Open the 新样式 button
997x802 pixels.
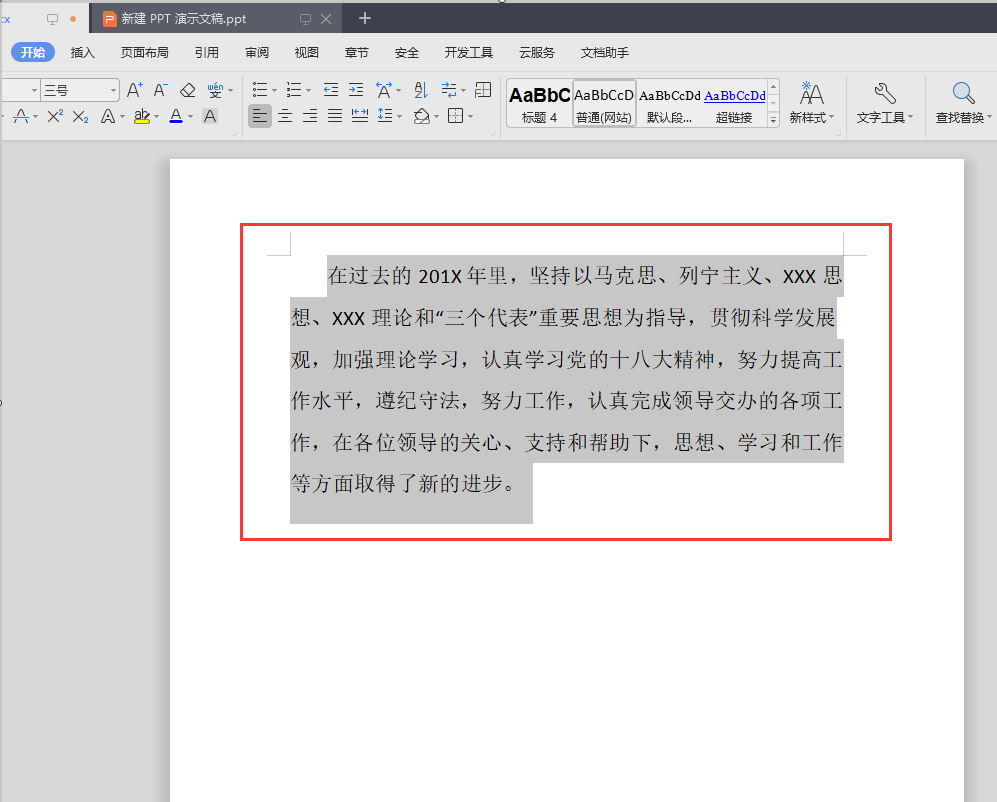811,103
